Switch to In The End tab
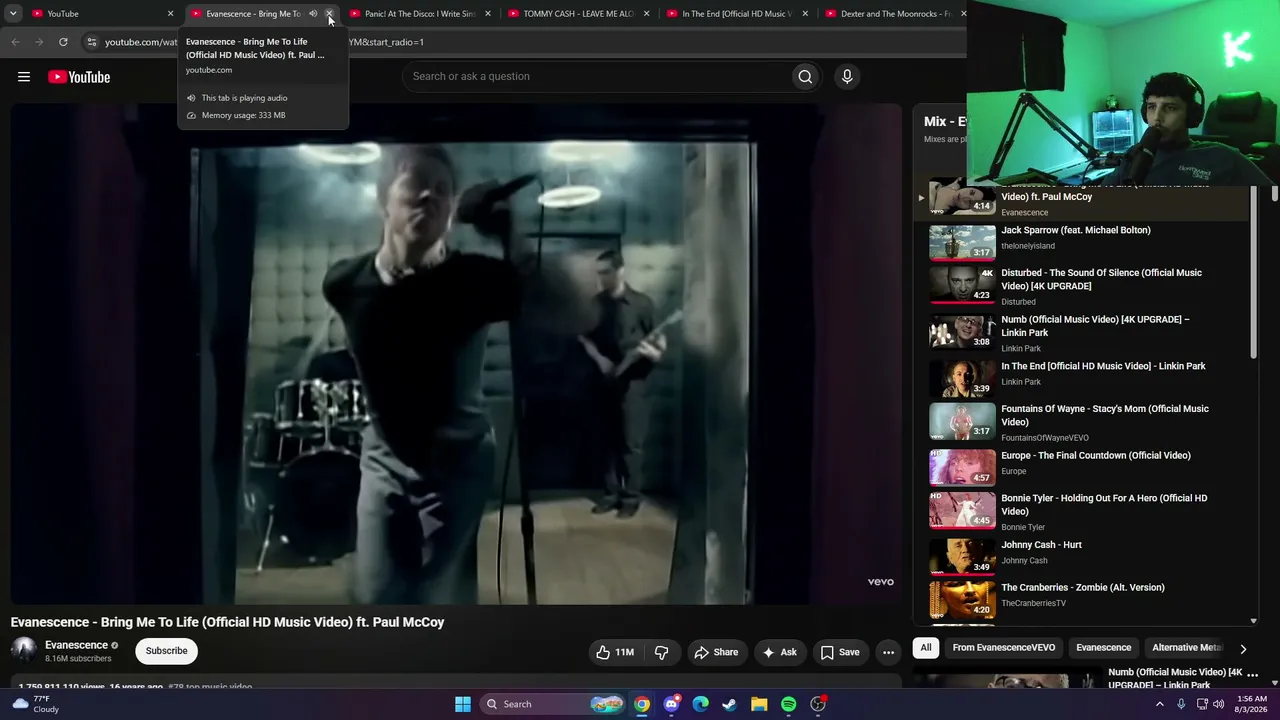The image size is (1280, 720). (737, 14)
